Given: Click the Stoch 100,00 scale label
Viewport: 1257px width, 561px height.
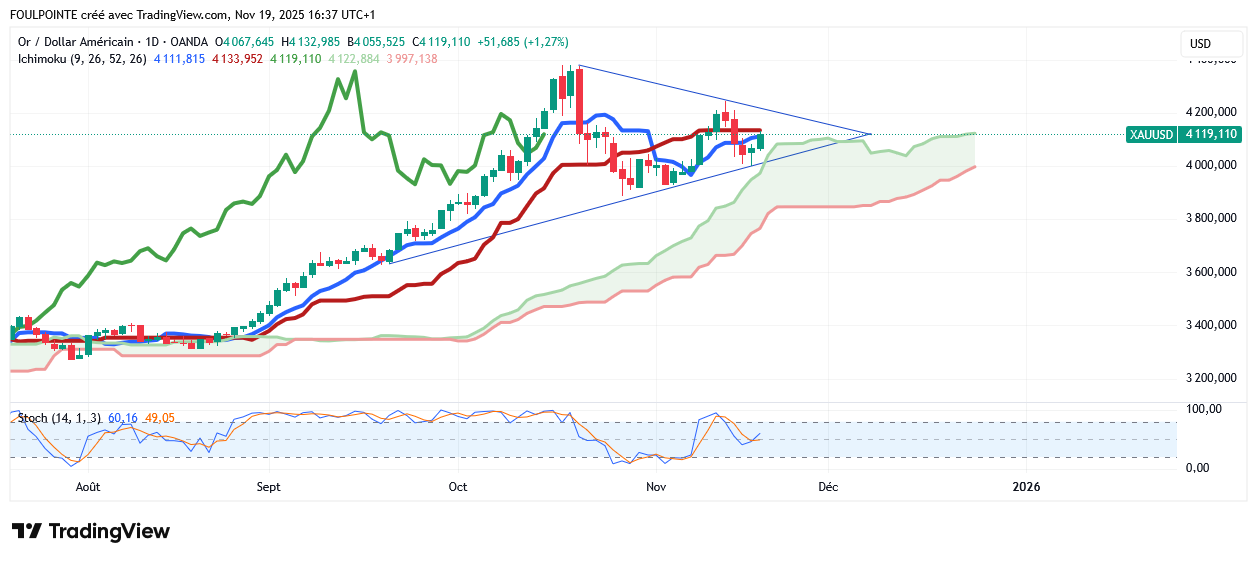Looking at the screenshot, I should pyautogui.click(x=1203, y=409).
